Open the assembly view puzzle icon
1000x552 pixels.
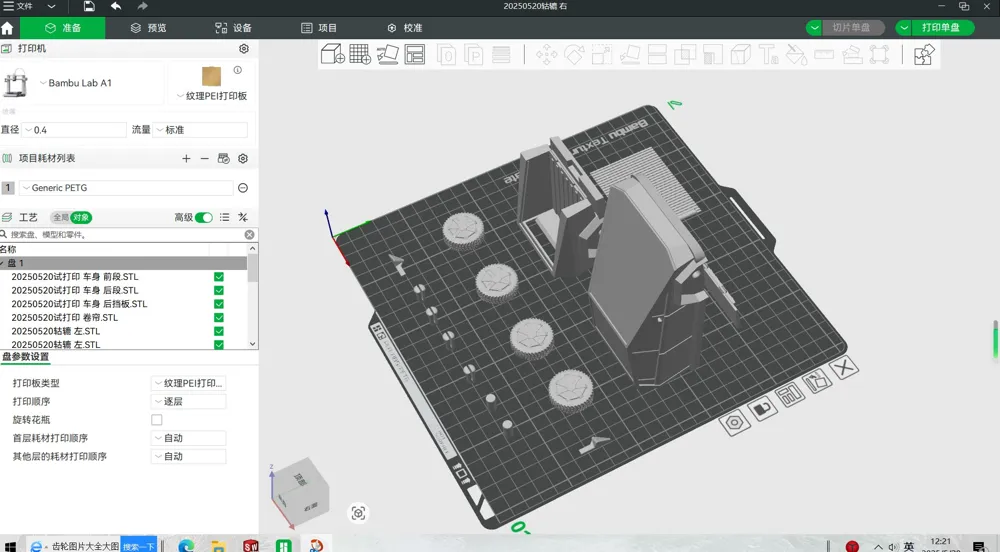tap(923, 54)
